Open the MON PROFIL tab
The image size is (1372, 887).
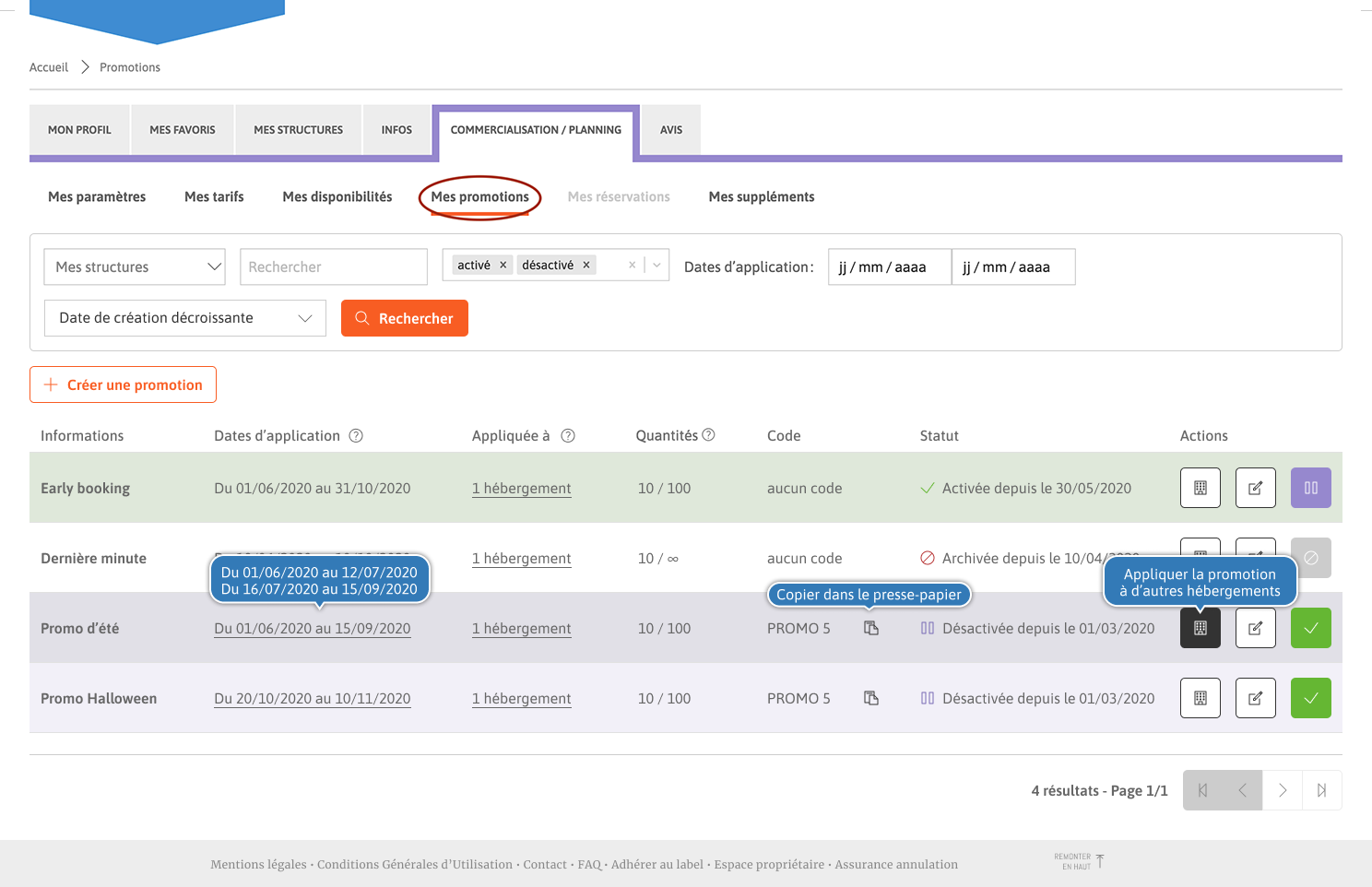coord(79,130)
